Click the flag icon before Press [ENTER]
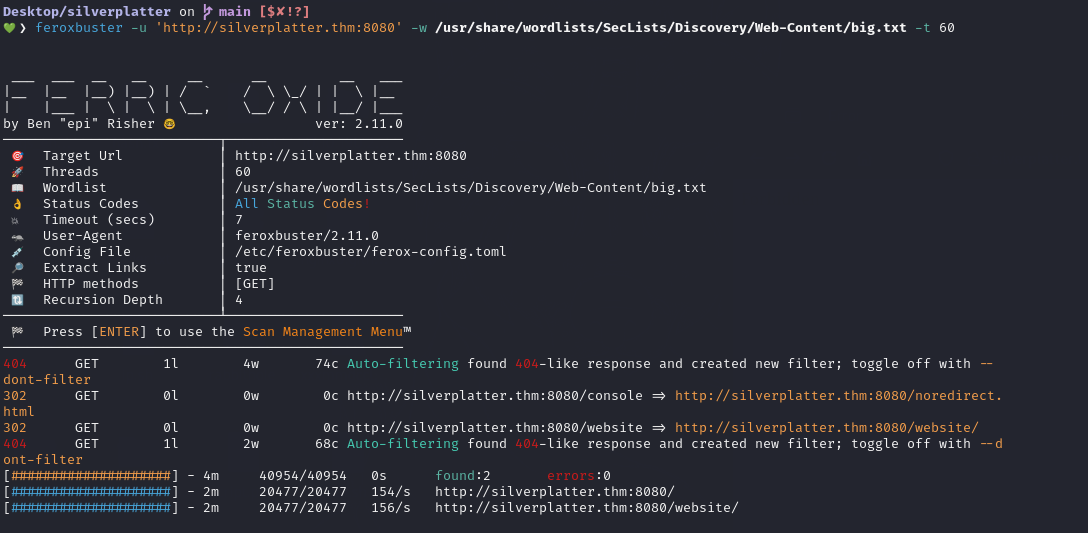This screenshot has width=1088, height=533. click(17, 332)
